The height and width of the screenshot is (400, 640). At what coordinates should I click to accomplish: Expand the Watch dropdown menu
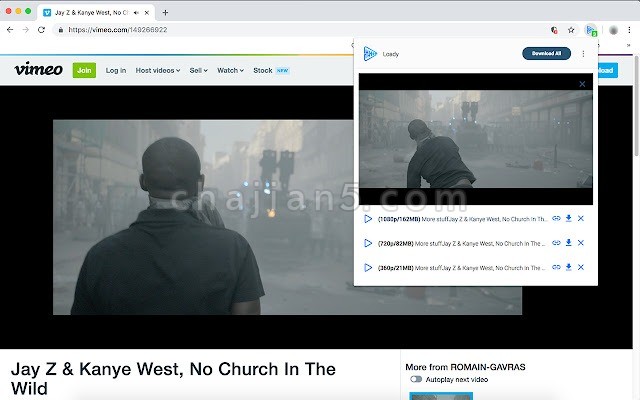tap(230, 71)
